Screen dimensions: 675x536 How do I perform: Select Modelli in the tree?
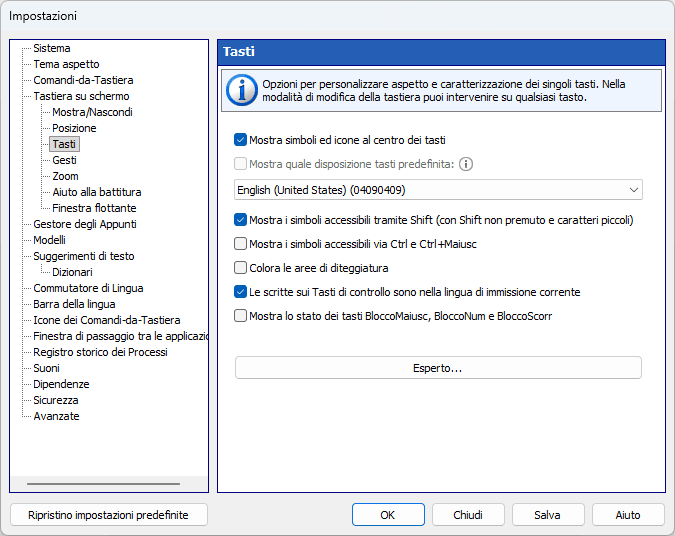50,240
